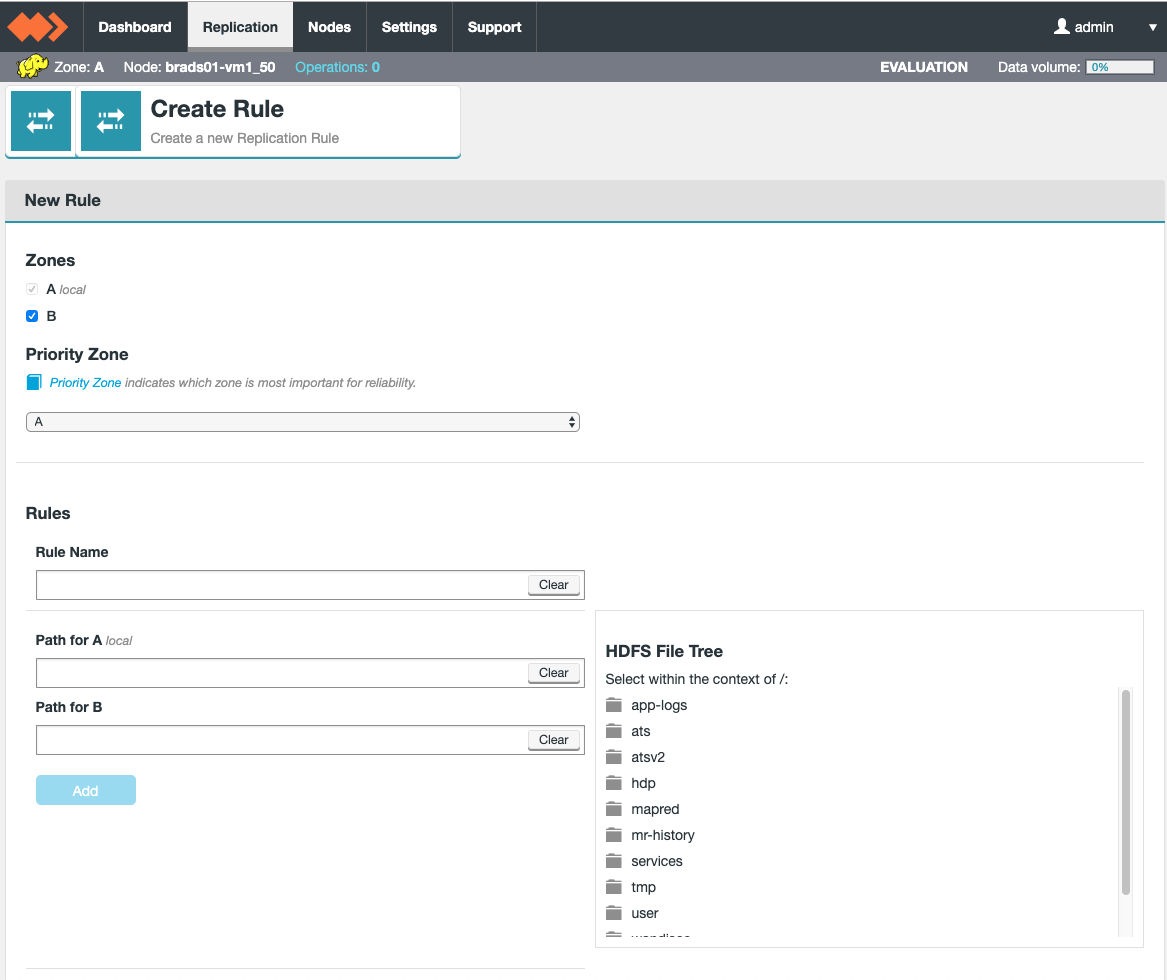Open the Priority Zone dropdown
Screen dimensions: 1167x980
(302, 422)
